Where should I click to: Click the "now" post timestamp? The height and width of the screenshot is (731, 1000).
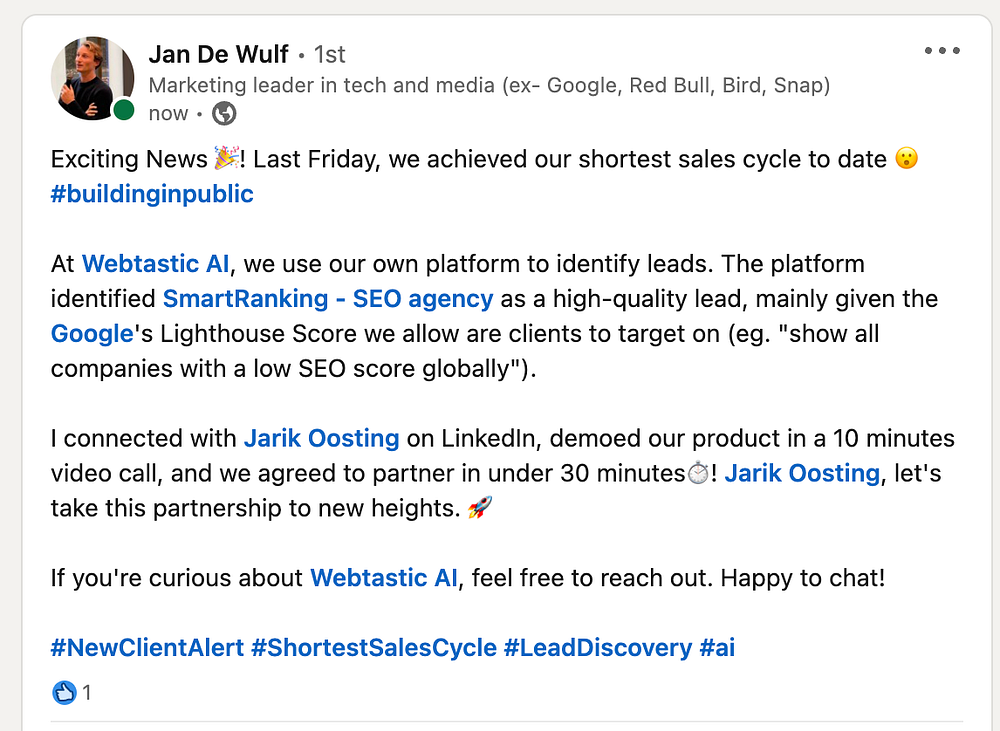168,114
